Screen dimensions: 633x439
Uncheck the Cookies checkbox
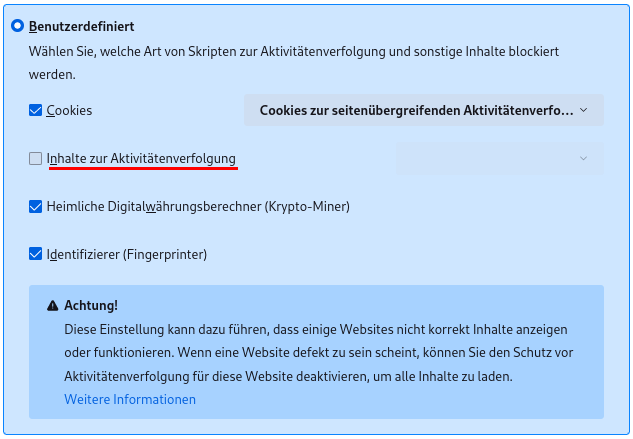36,110
